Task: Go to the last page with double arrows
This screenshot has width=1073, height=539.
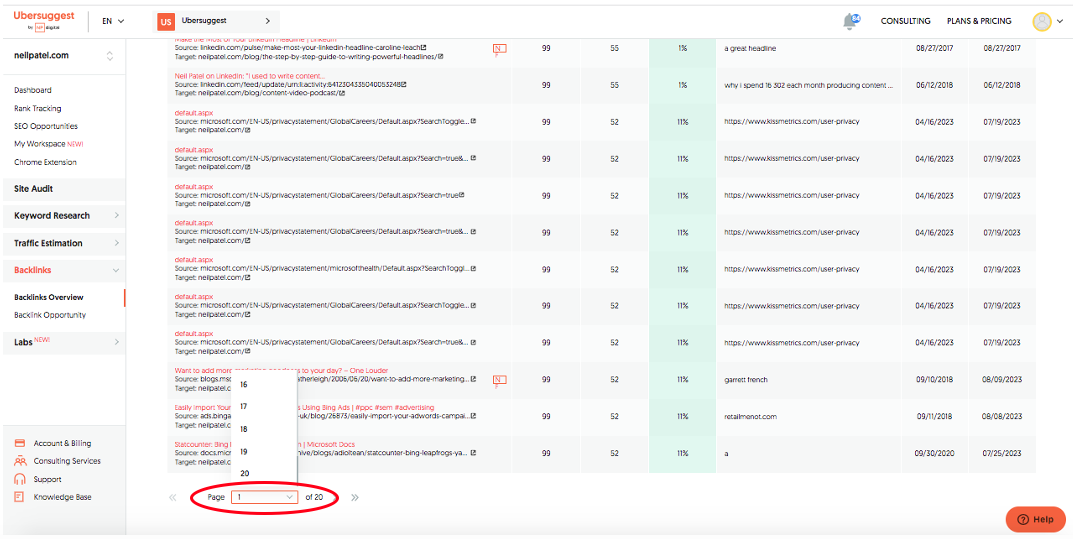Action: 355,497
